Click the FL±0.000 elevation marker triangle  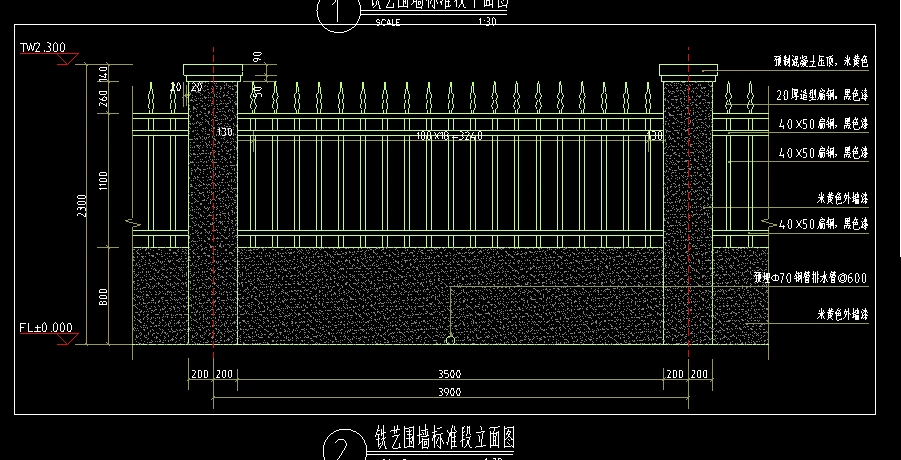(68, 340)
